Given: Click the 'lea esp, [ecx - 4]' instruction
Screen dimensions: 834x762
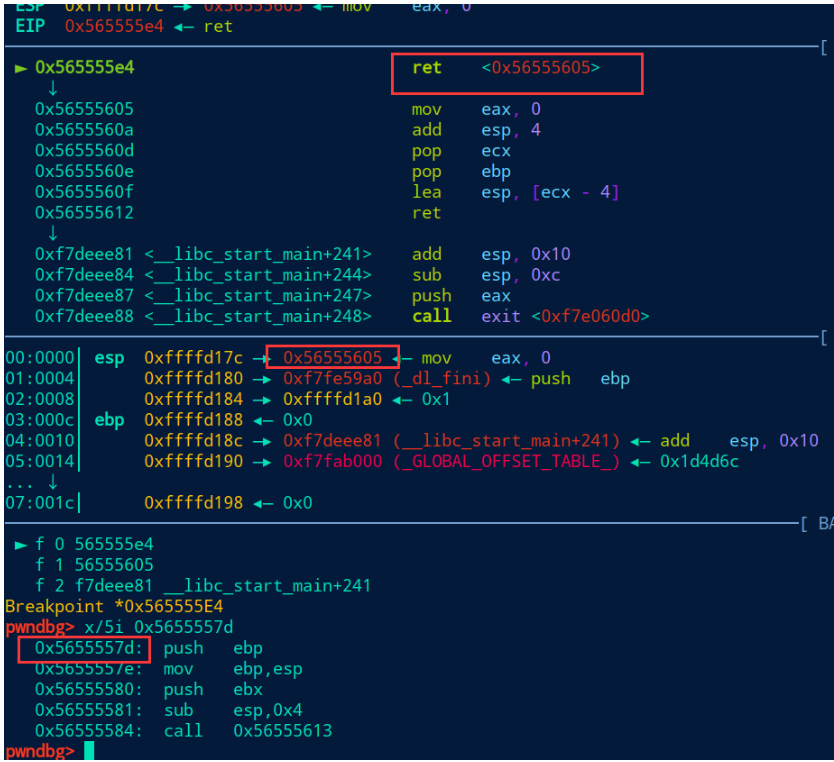Looking at the screenshot, I should 516,192.
